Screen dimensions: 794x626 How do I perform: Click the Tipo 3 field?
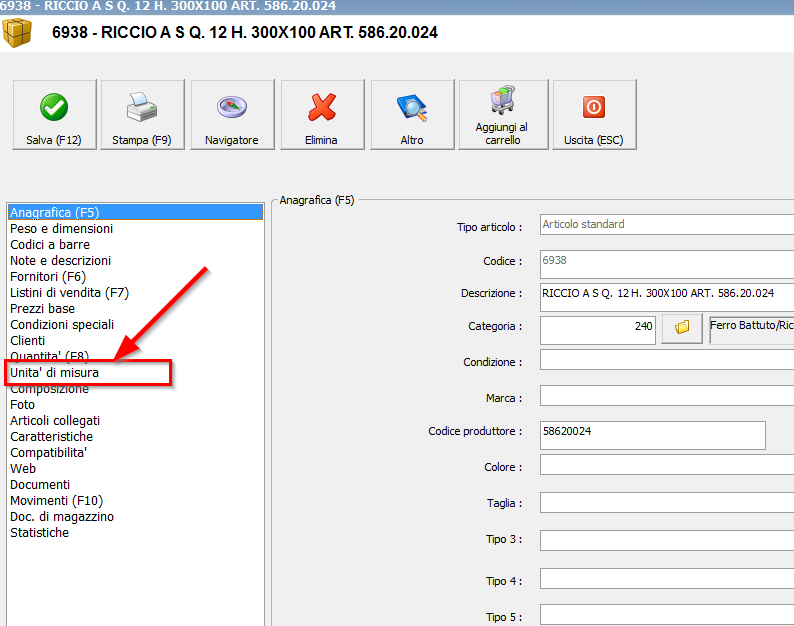tap(667, 540)
